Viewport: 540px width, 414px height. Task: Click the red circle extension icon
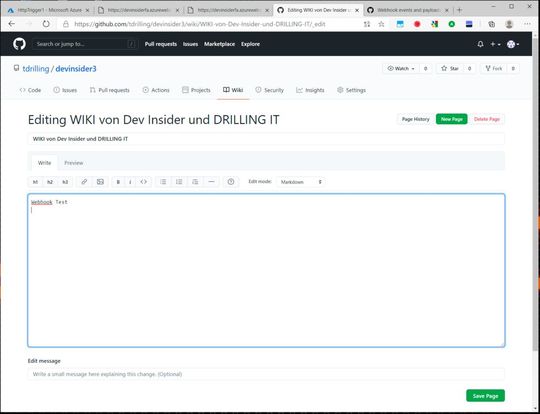pyautogui.click(x=417, y=24)
